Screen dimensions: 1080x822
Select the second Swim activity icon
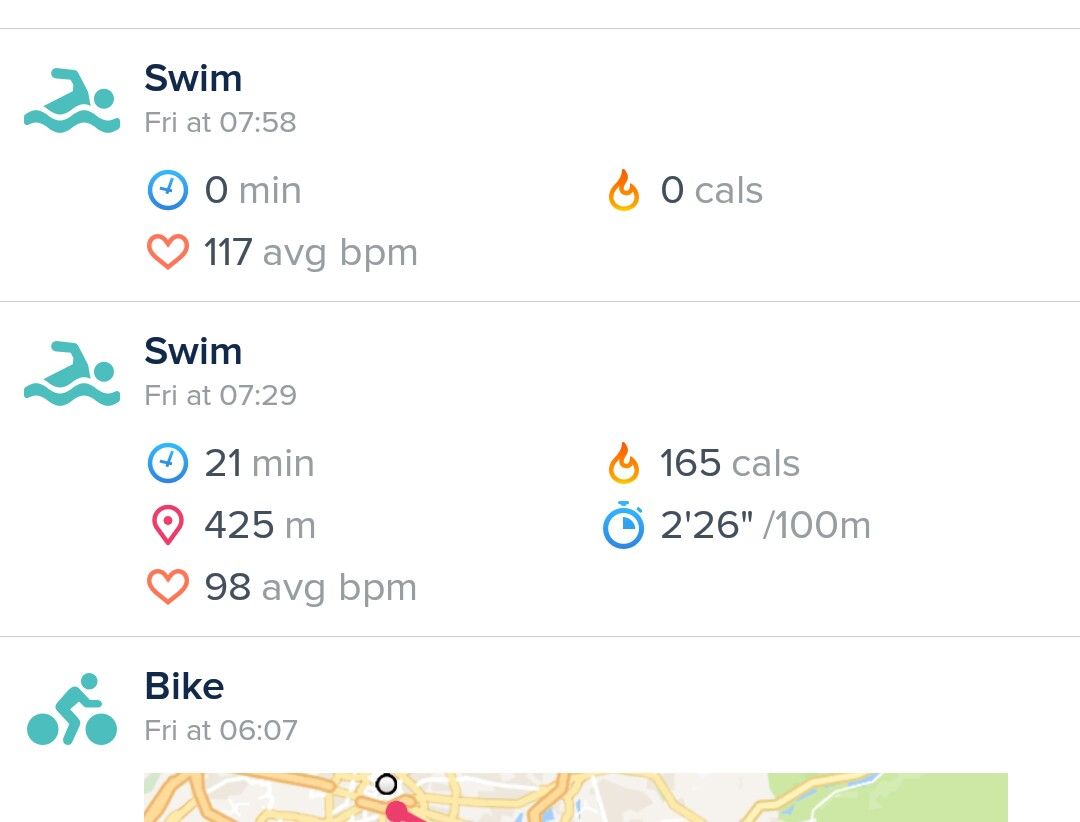71,371
